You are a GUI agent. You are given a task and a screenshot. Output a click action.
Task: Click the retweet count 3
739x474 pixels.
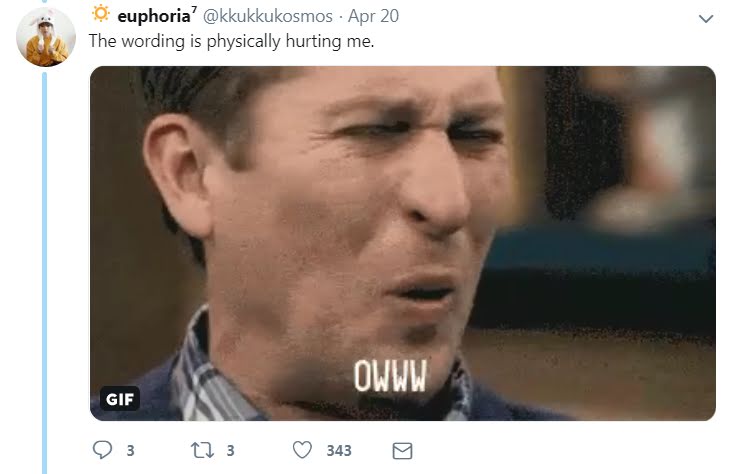[230, 451]
